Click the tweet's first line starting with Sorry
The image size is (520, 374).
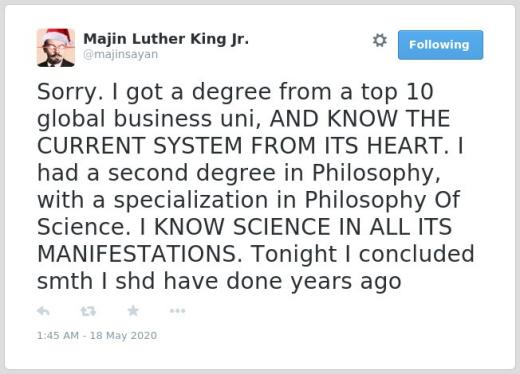(235, 92)
